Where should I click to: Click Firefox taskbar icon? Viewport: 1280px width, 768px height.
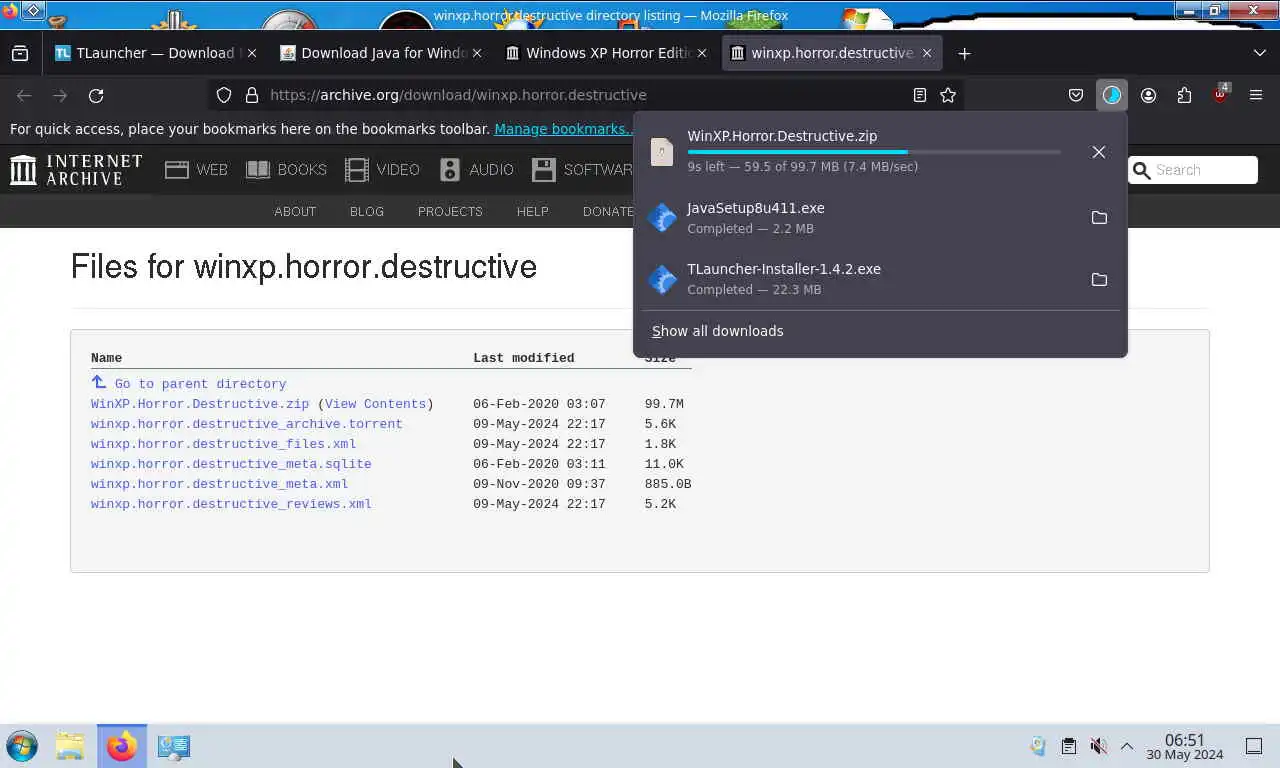pos(122,746)
